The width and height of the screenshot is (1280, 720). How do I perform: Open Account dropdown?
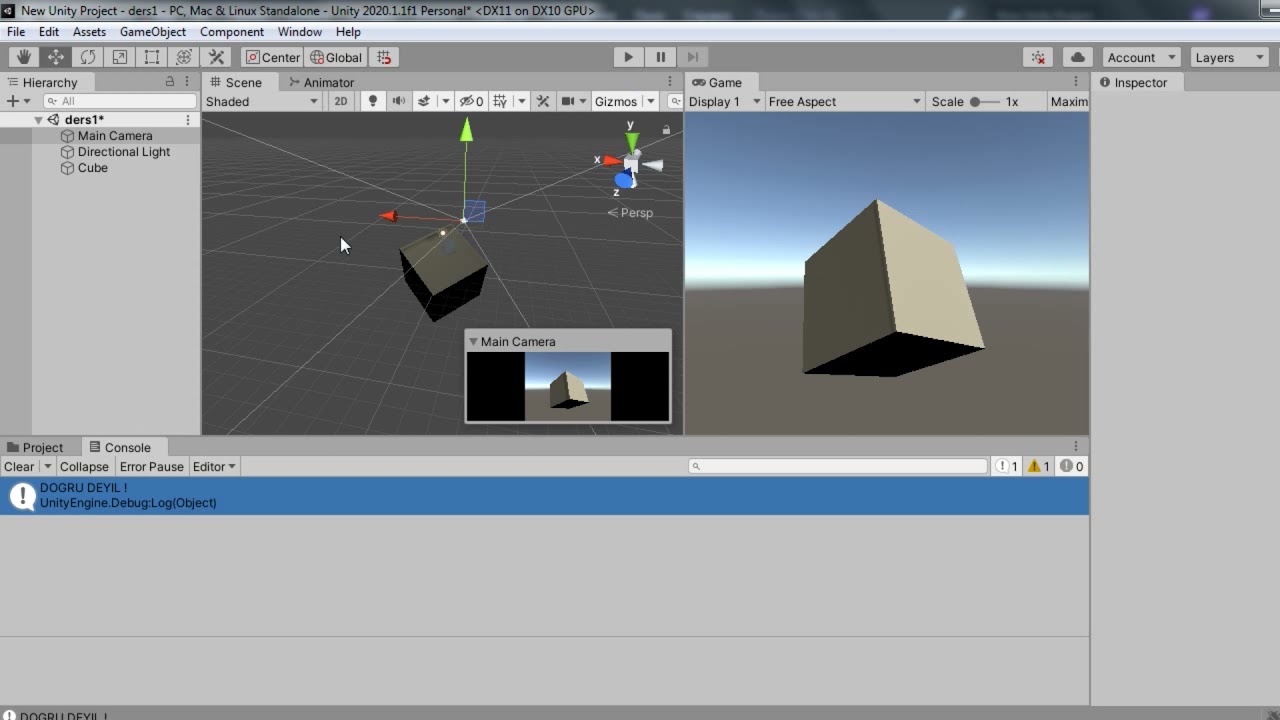tap(1142, 57)
